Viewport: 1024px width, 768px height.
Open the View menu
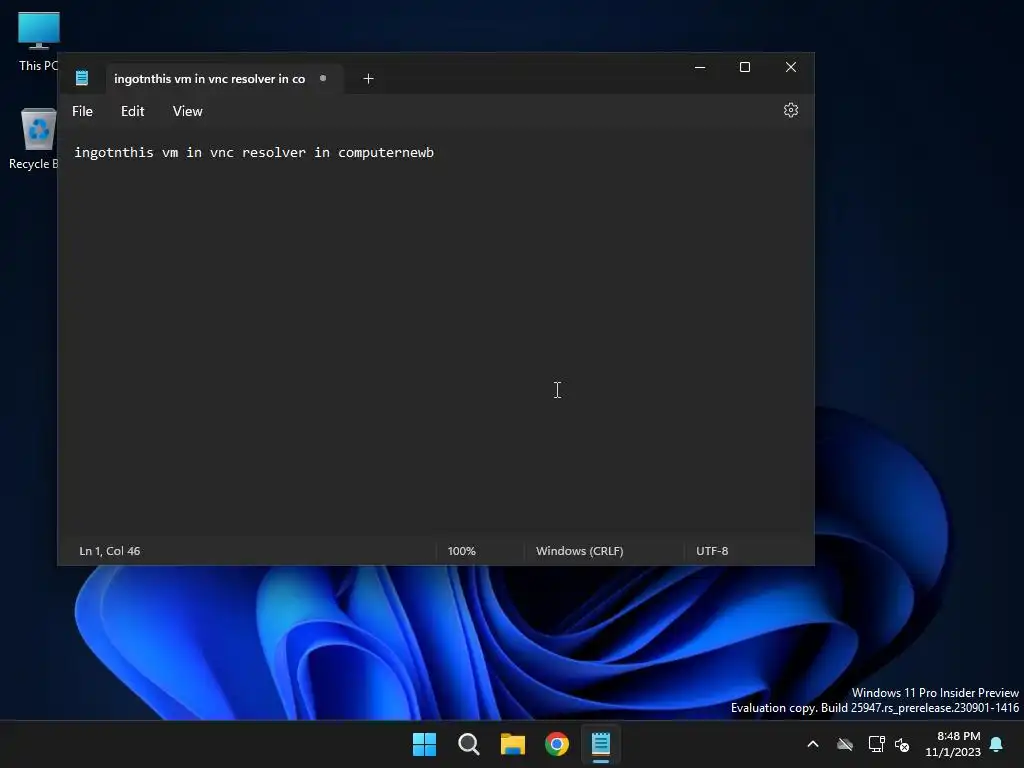tap(187, 111)
